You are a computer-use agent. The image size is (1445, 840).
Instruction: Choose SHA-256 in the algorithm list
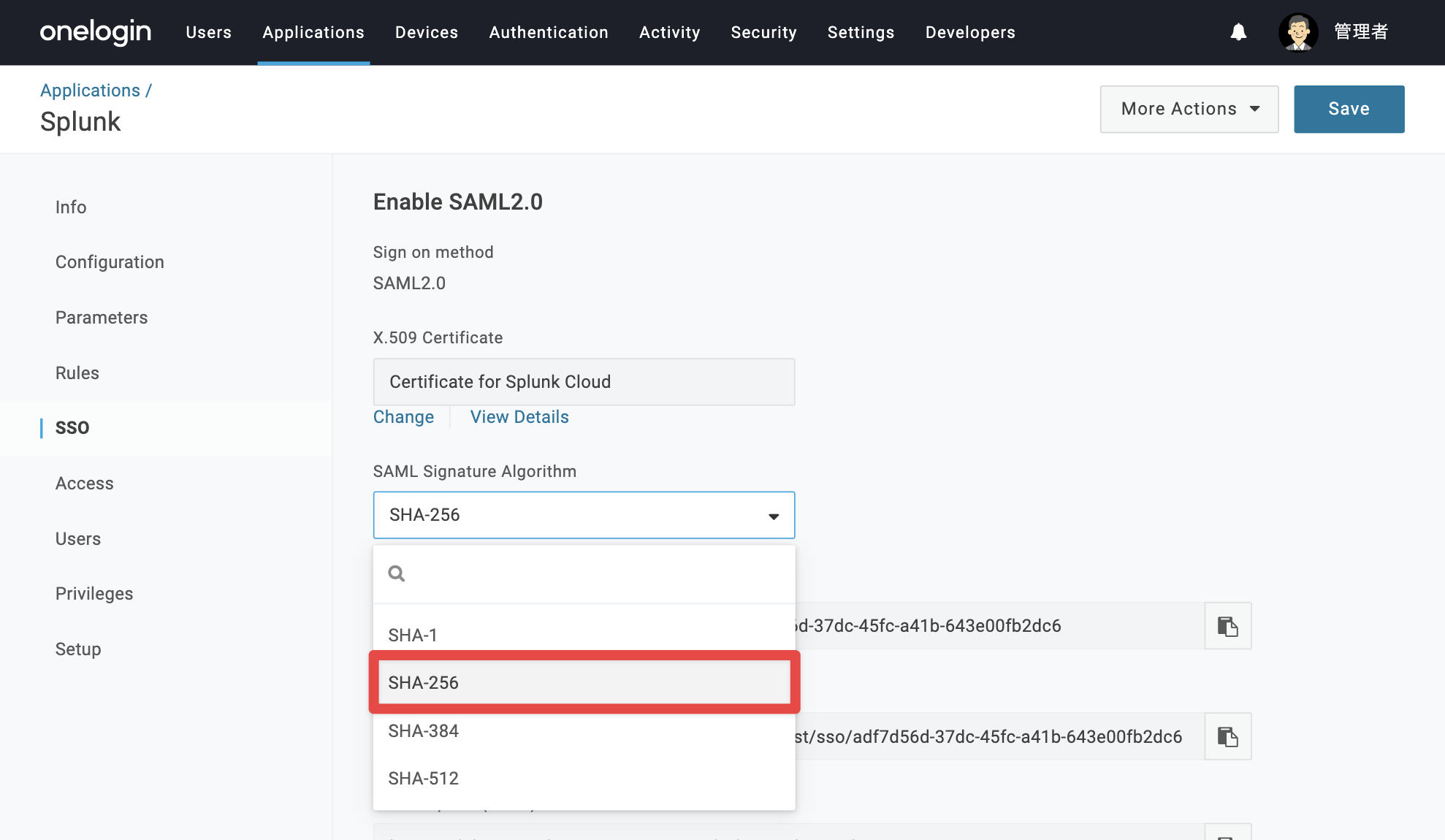point(584,682)
